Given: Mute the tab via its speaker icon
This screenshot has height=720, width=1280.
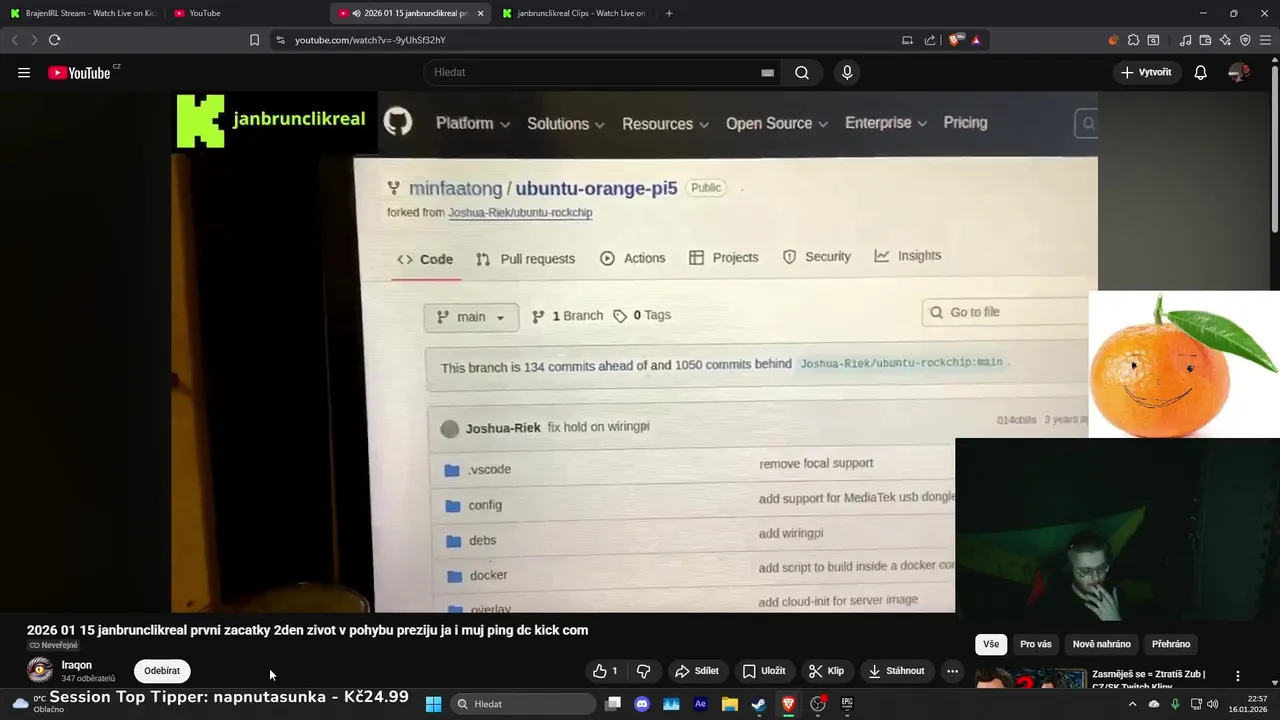Looking at the screenshot, I should (x=357, y=13).
